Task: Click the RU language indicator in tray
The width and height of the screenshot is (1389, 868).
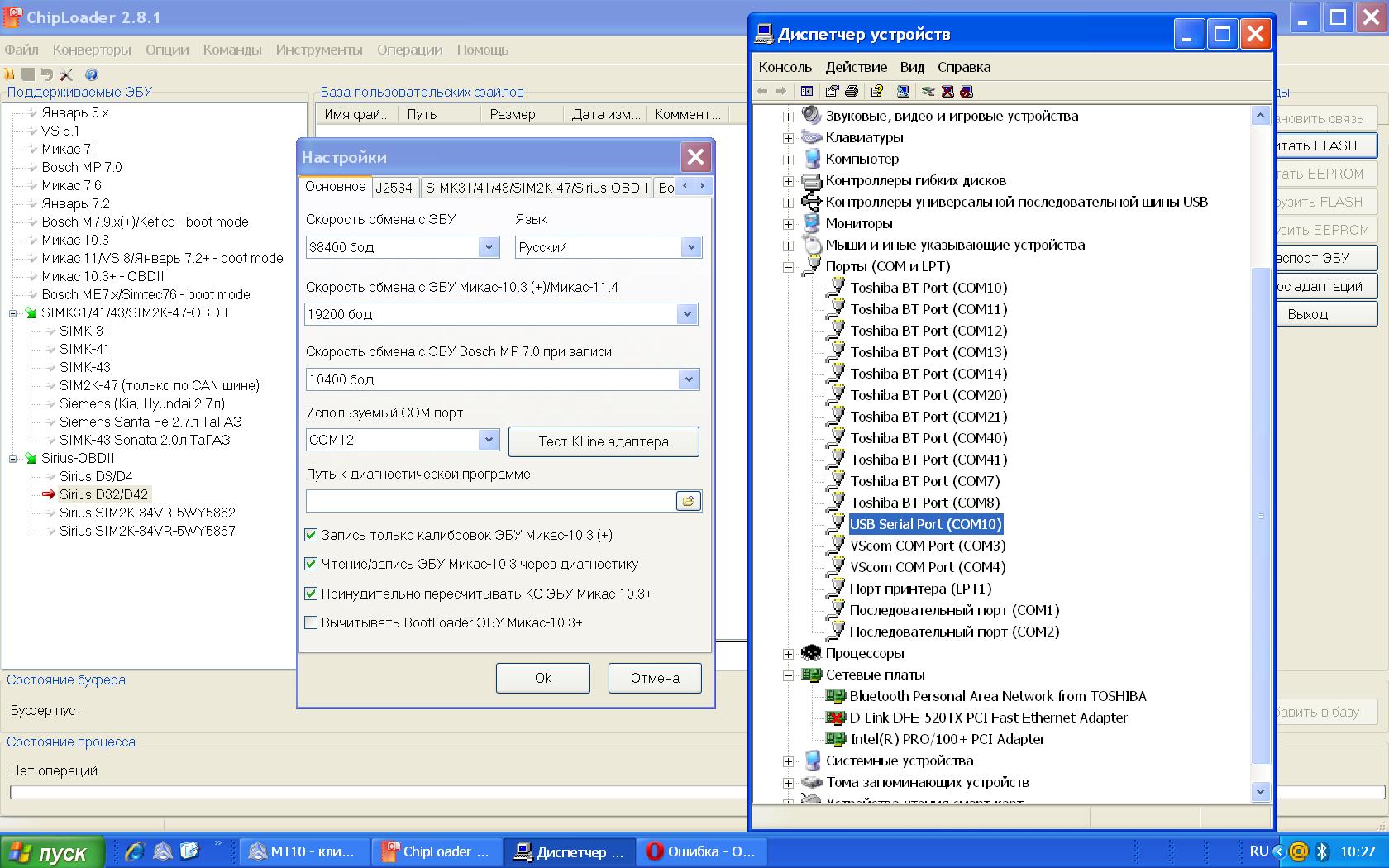Action: click(x=1259, y=851)
